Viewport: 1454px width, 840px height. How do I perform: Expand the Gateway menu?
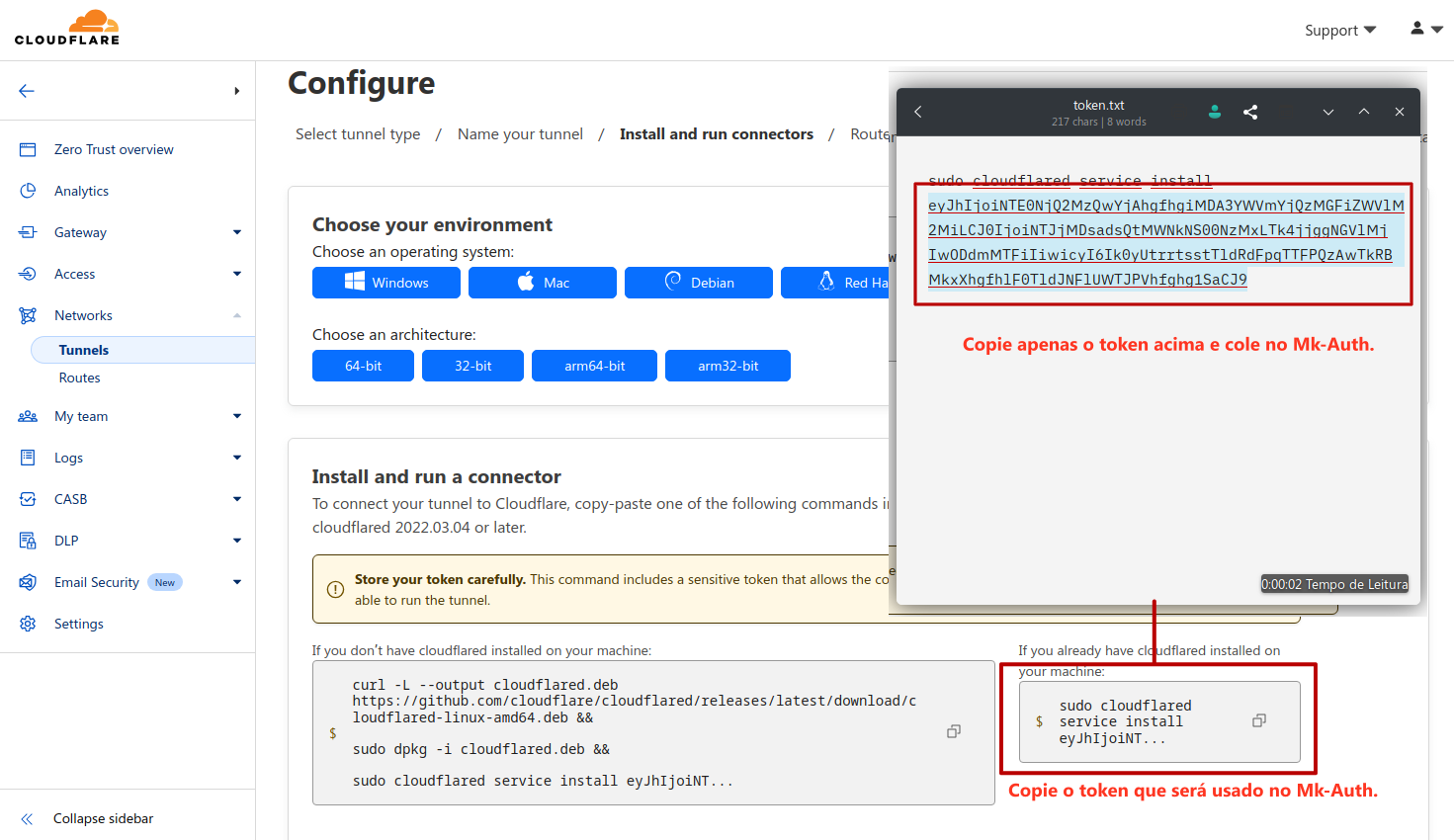[x=236, y=232]
